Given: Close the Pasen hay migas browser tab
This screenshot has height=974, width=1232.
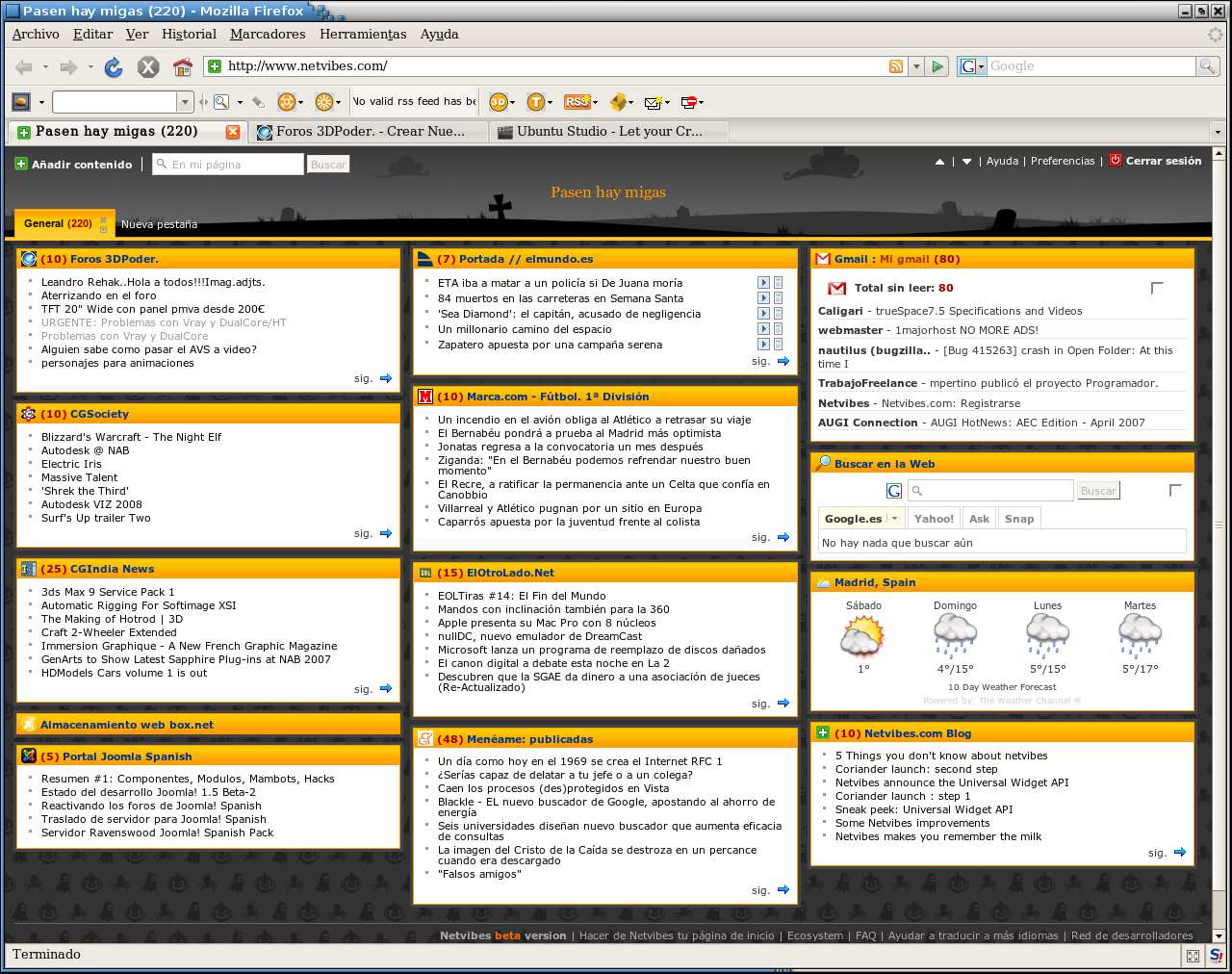Looking at the screenshot, I should point(233,131).
